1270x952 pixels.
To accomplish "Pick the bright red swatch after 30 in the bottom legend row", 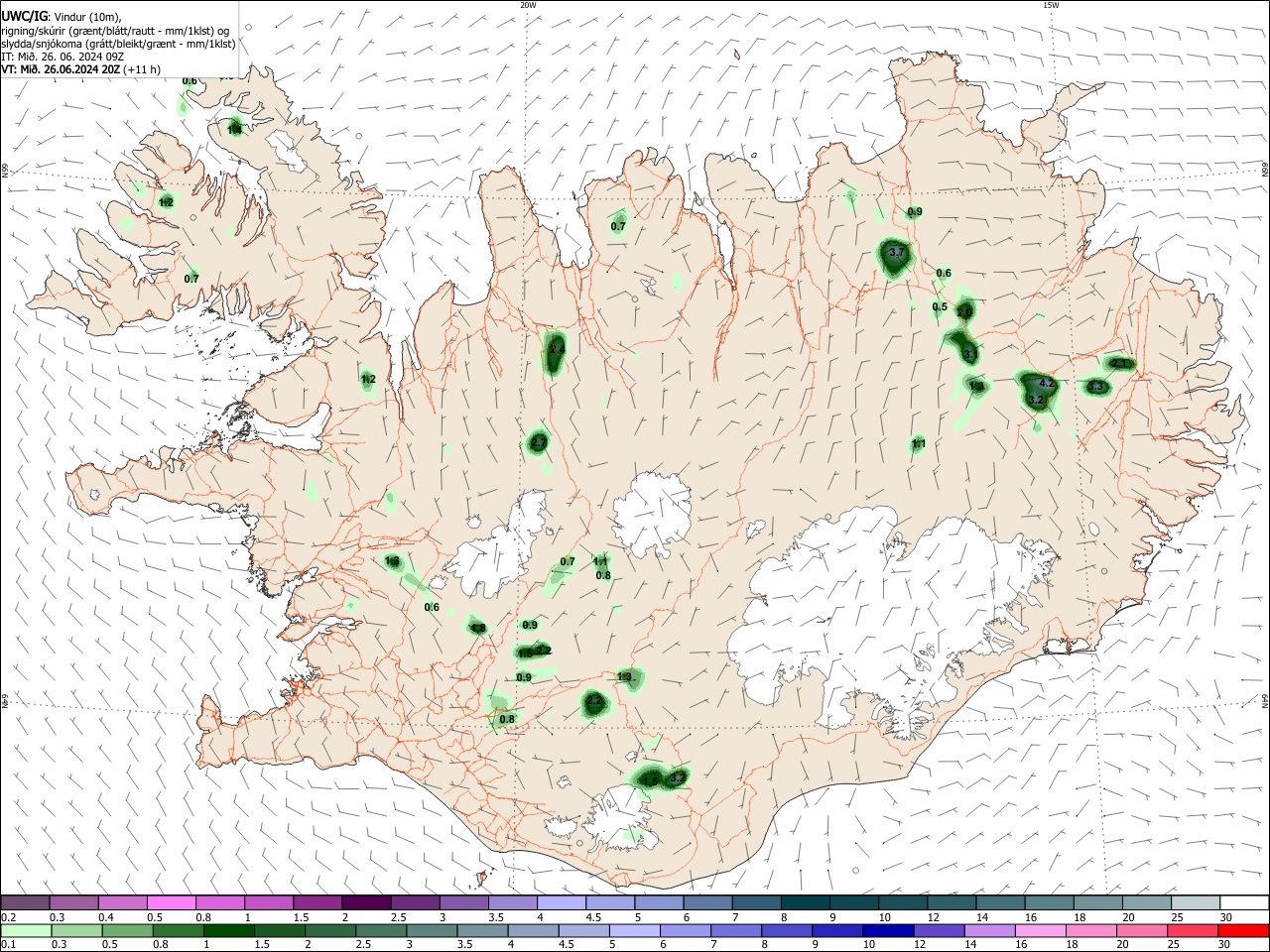I will [x=1243, y=930].
